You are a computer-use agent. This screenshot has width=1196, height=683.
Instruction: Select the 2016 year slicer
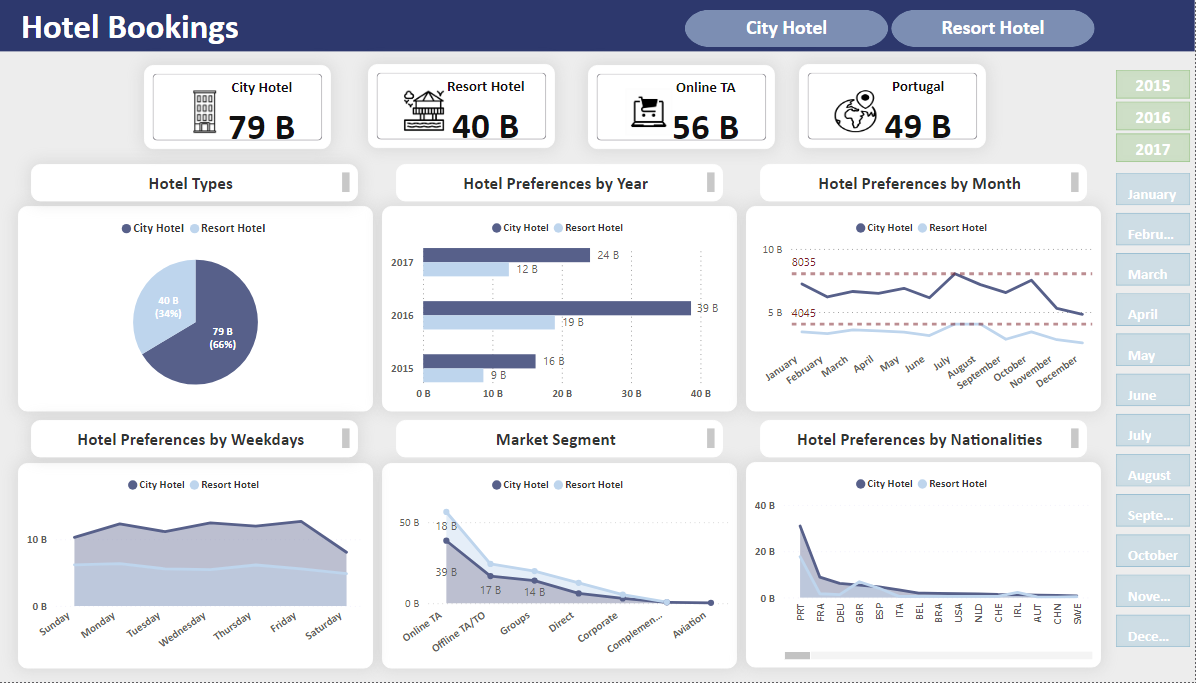pos(1153,117)
